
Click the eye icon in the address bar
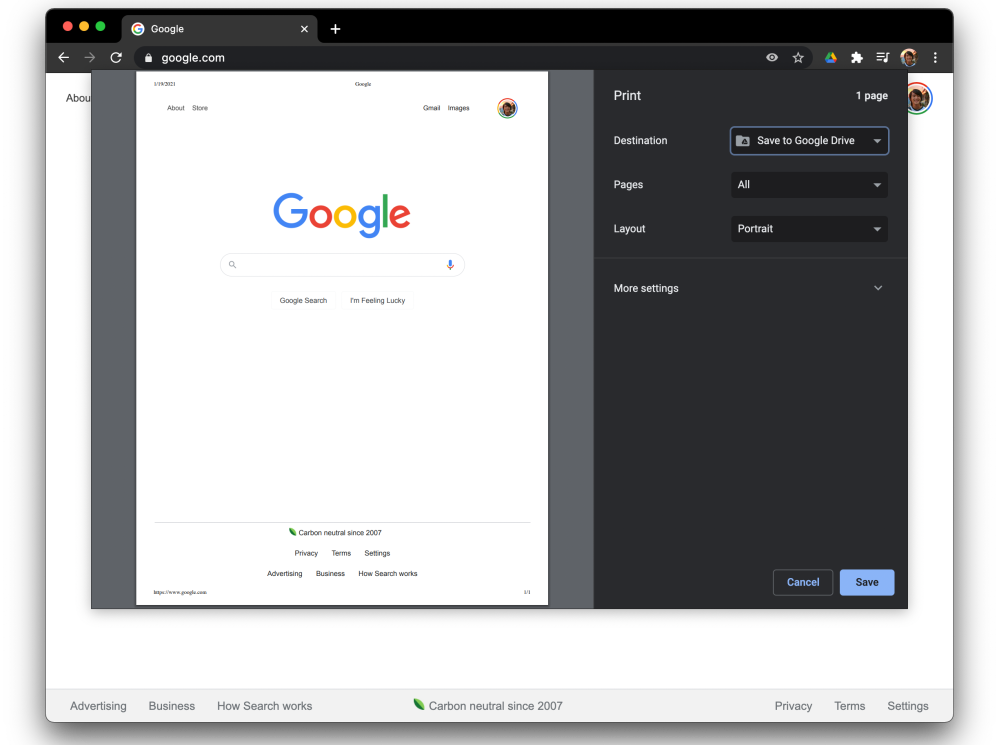772,58
